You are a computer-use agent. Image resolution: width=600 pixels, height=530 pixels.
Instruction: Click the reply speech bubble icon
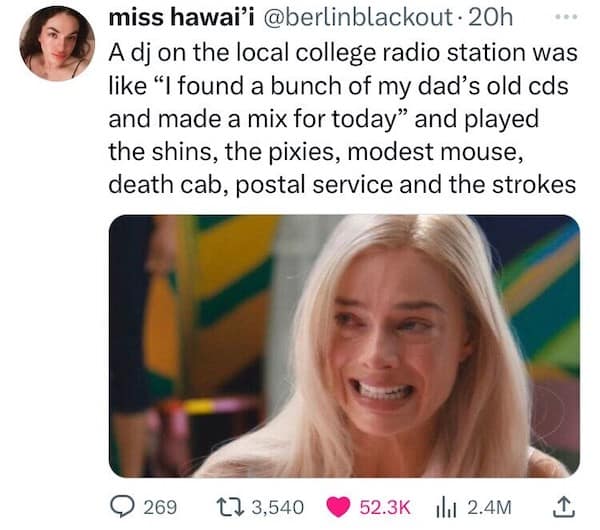point(121,506)
